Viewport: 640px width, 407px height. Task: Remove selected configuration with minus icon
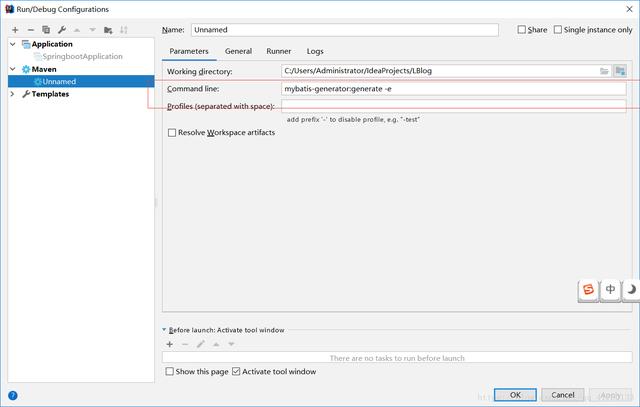coord(31,30)
